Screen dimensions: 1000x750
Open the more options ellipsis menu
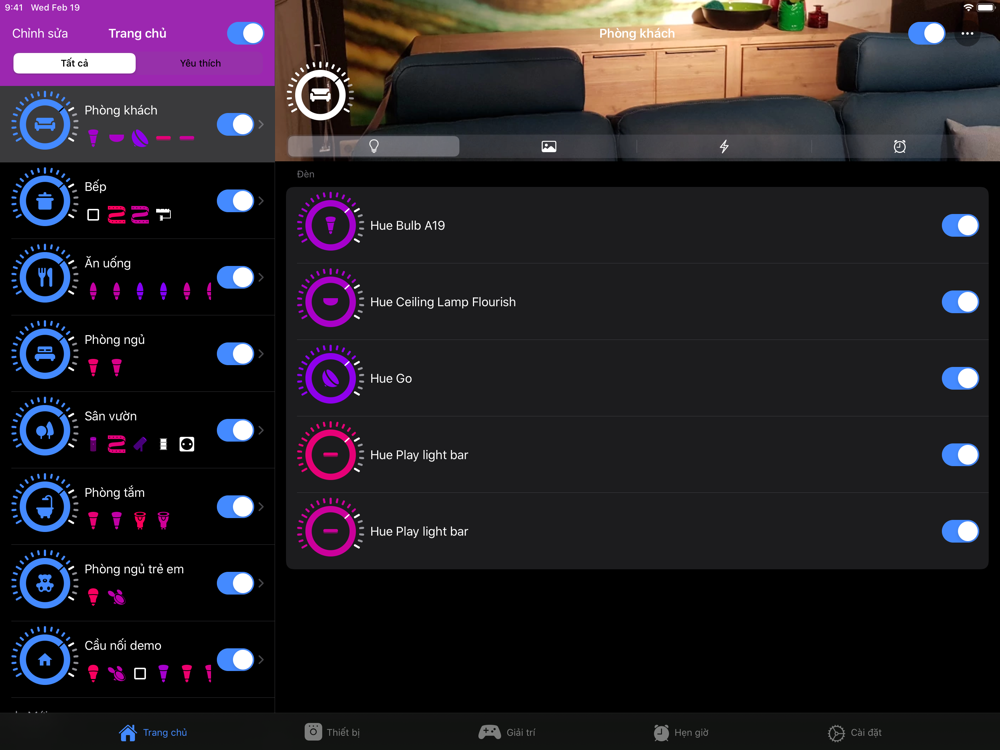click(x=967, y=33)
